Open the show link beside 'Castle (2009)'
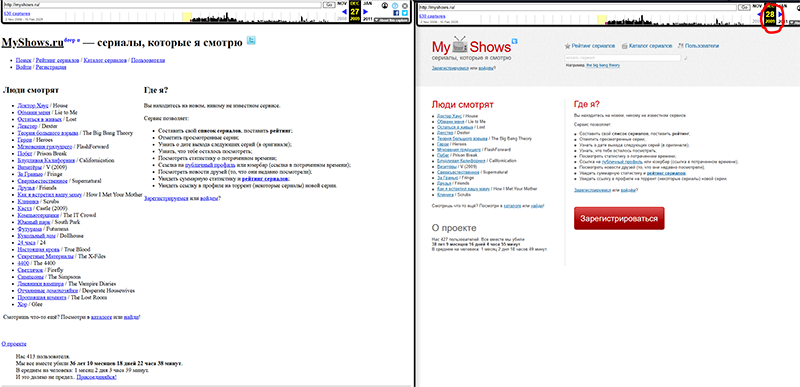The width and height of the screenshot is (800, 387). [x=24, y=209]
